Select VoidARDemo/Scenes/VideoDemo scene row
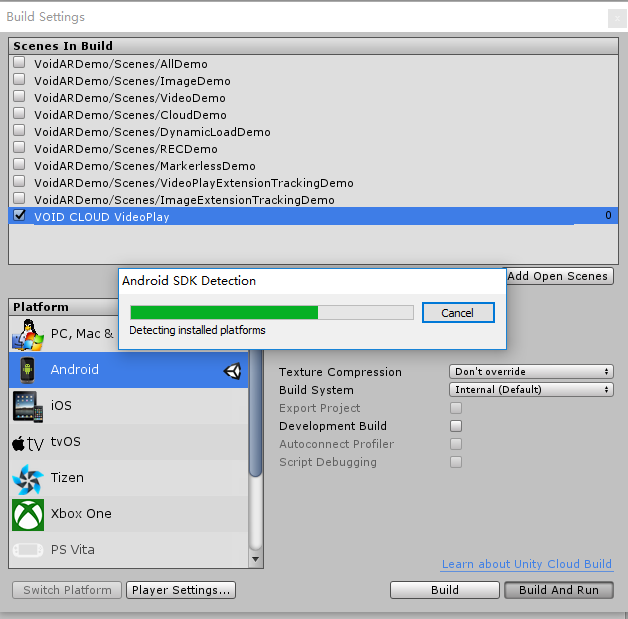628x619 pixels. (313, 98)
